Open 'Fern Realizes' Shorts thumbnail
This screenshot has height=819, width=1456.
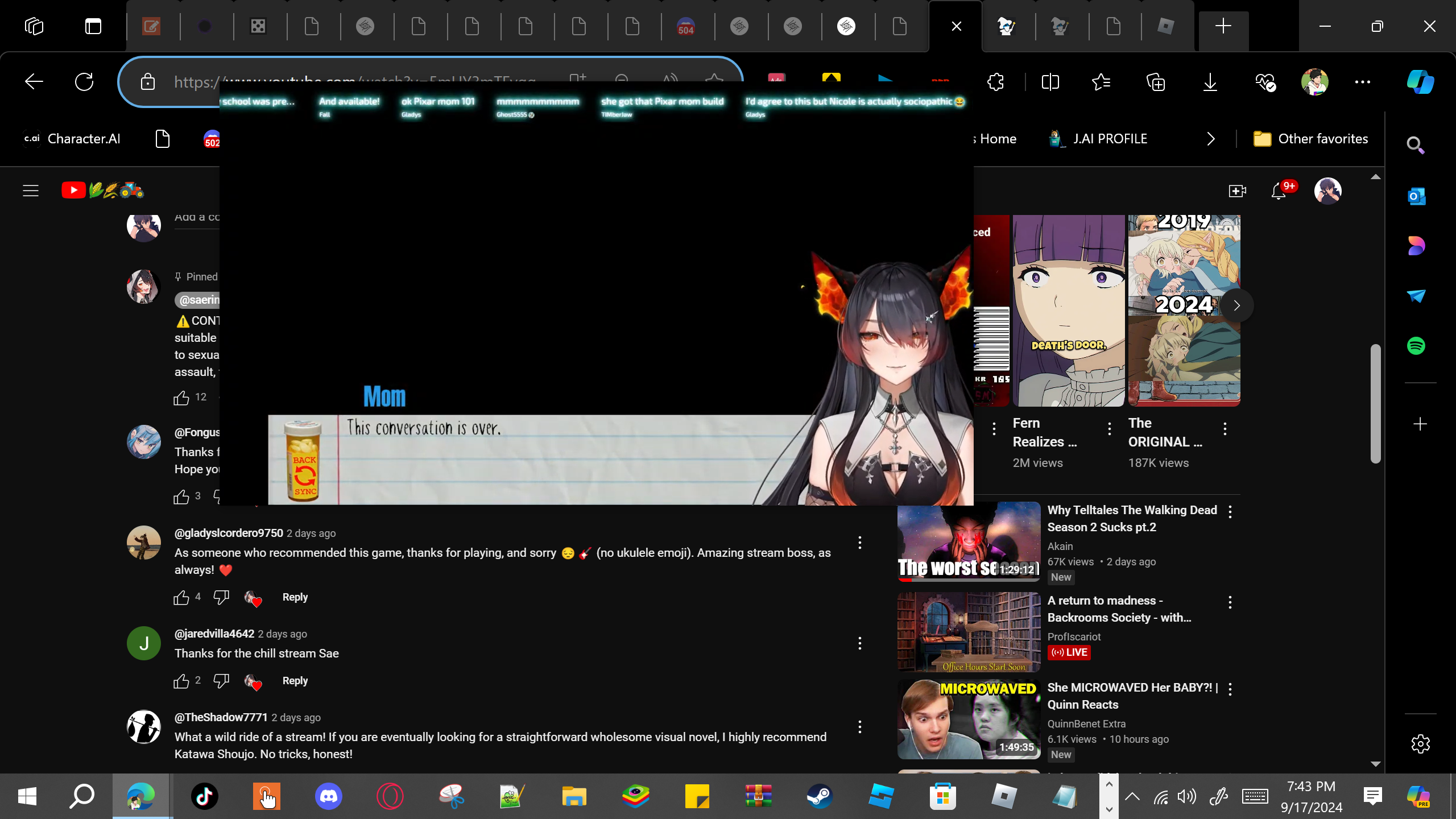(x=1068, y=311)
